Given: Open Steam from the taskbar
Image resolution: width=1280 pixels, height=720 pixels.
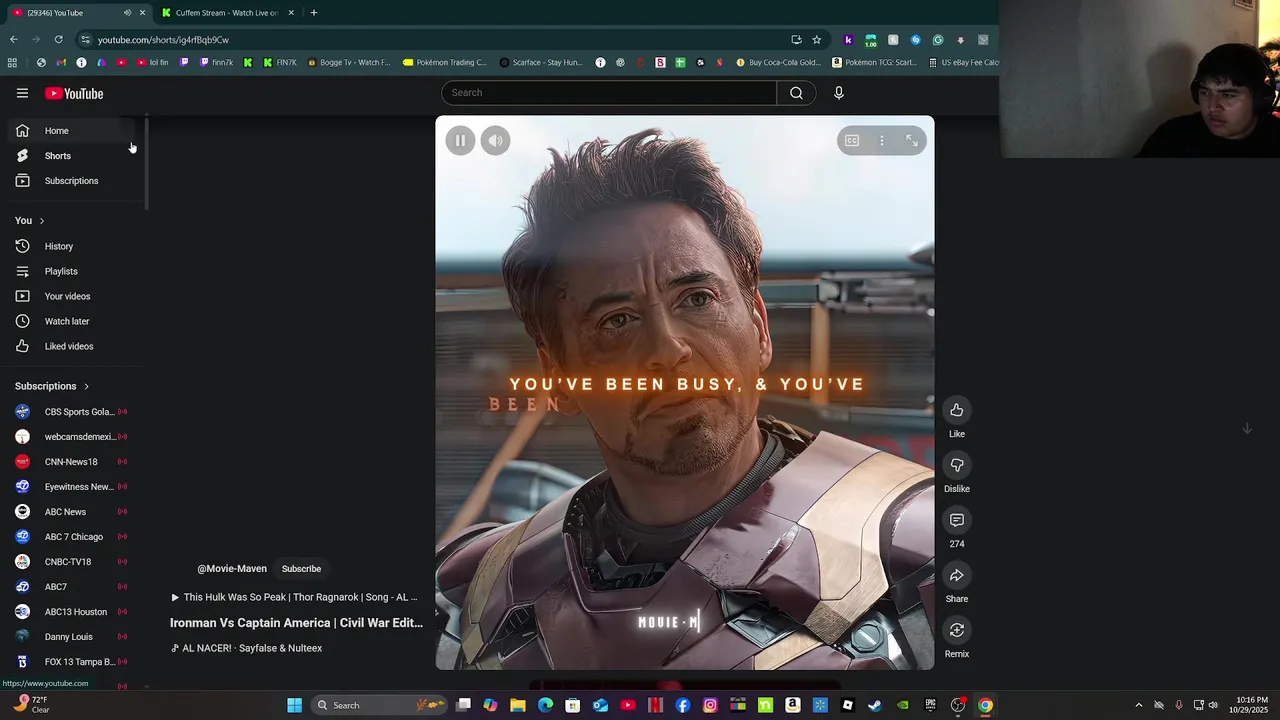Looking at the screenshot, I should (x=875, y=705).
